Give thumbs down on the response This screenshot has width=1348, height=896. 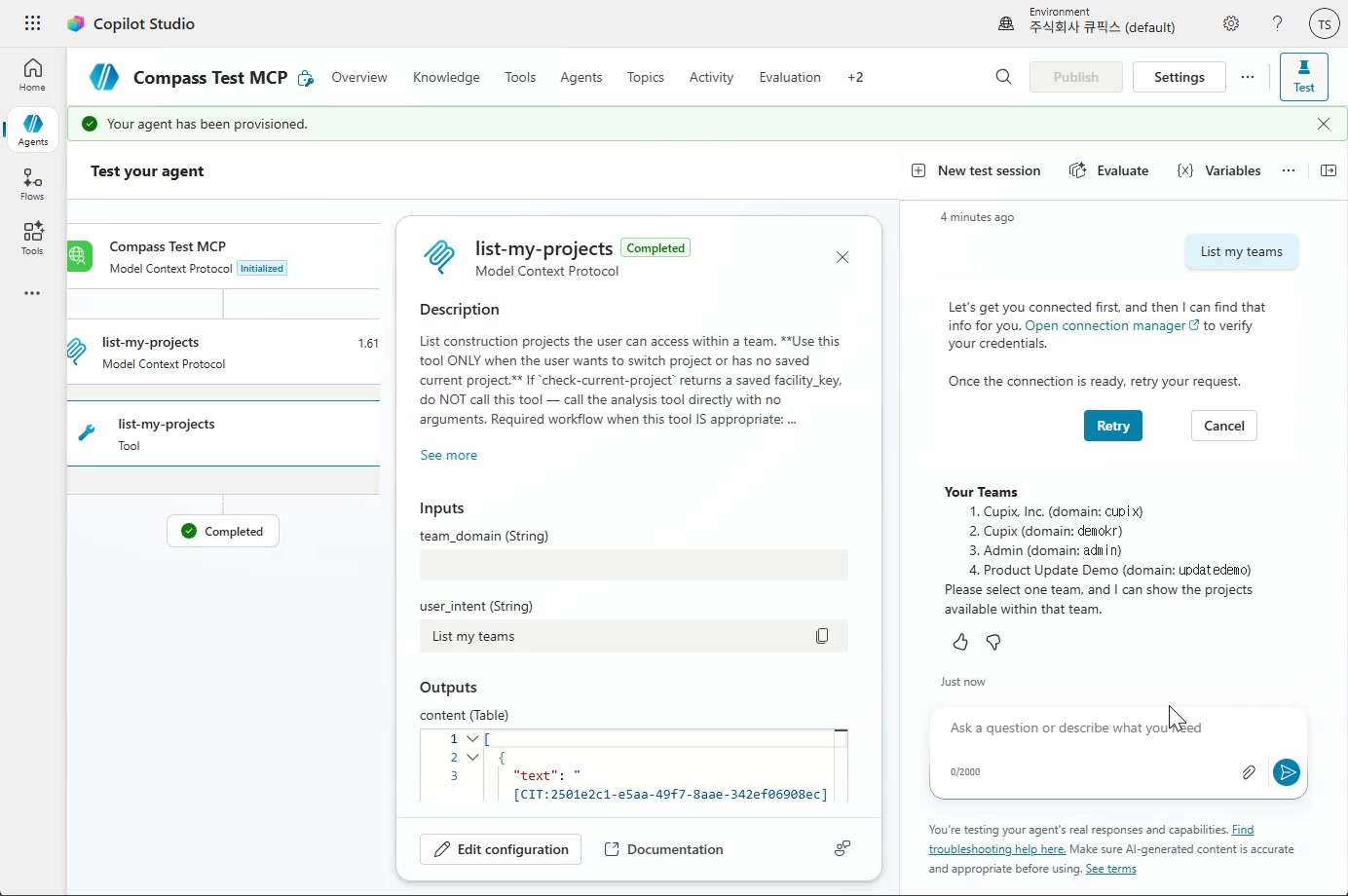tap(993, 642)
